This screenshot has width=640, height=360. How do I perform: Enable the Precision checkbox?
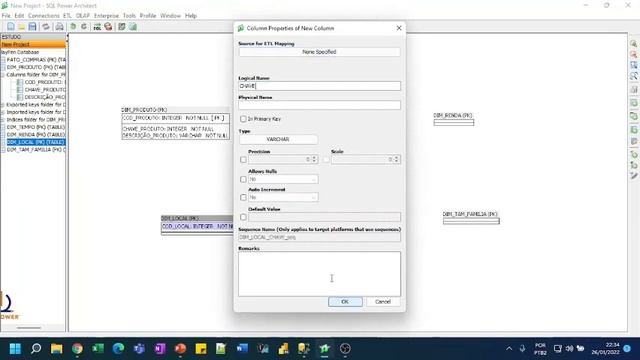pos(243,160)
